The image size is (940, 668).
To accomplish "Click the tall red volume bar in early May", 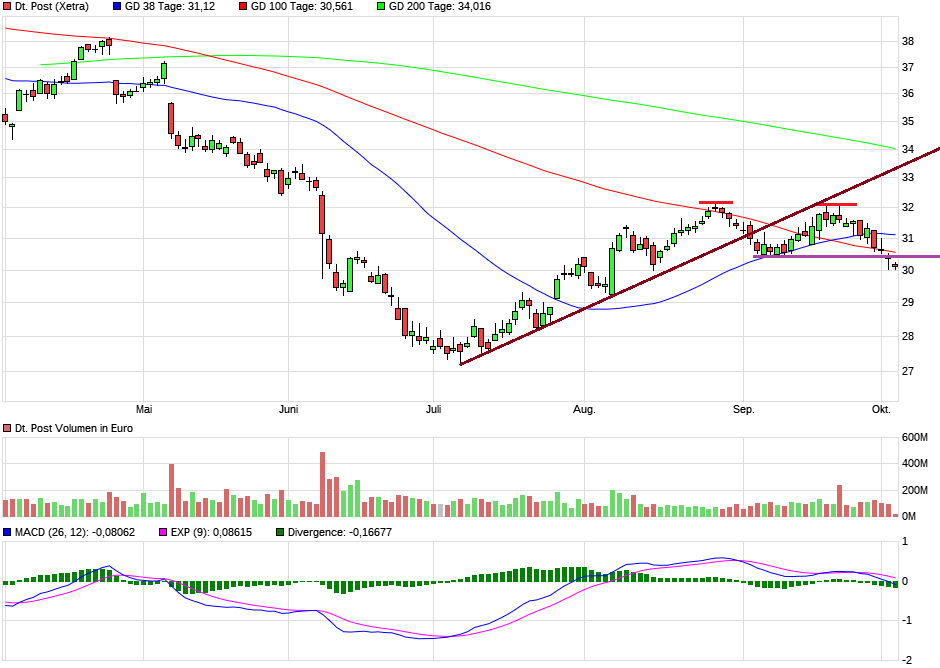I will [x=171, y=491].
